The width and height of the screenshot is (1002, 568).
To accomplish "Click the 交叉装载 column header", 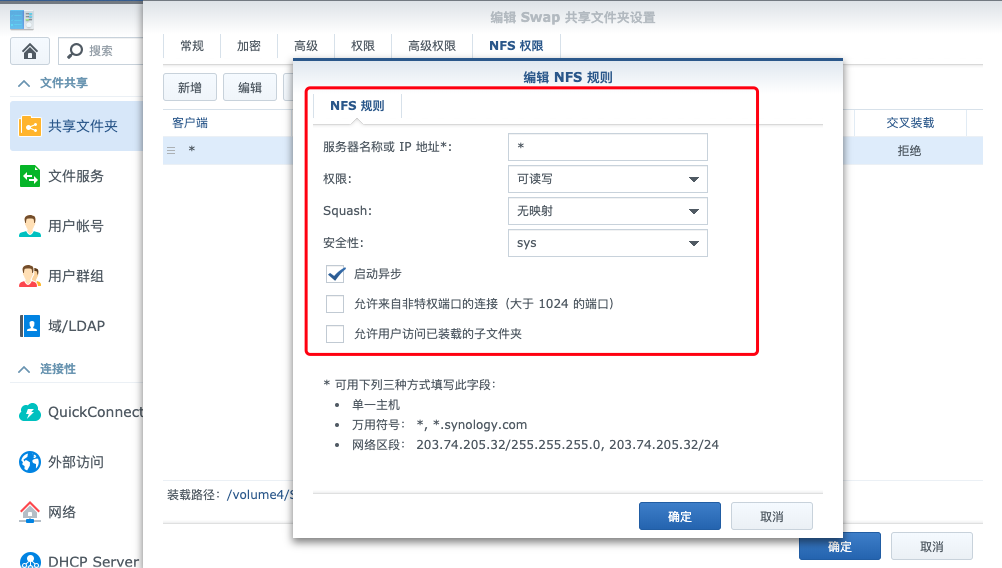I will click(x=910, y=123).
